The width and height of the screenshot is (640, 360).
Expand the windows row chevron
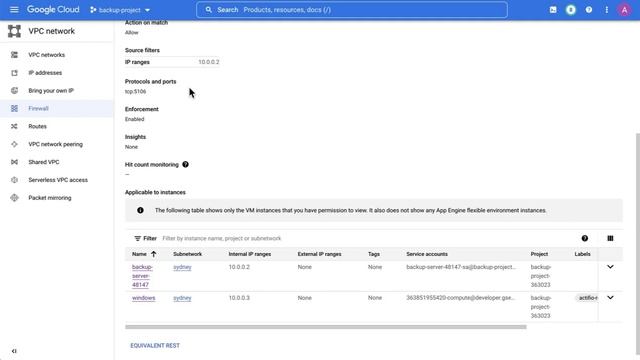tap(610, 298)
